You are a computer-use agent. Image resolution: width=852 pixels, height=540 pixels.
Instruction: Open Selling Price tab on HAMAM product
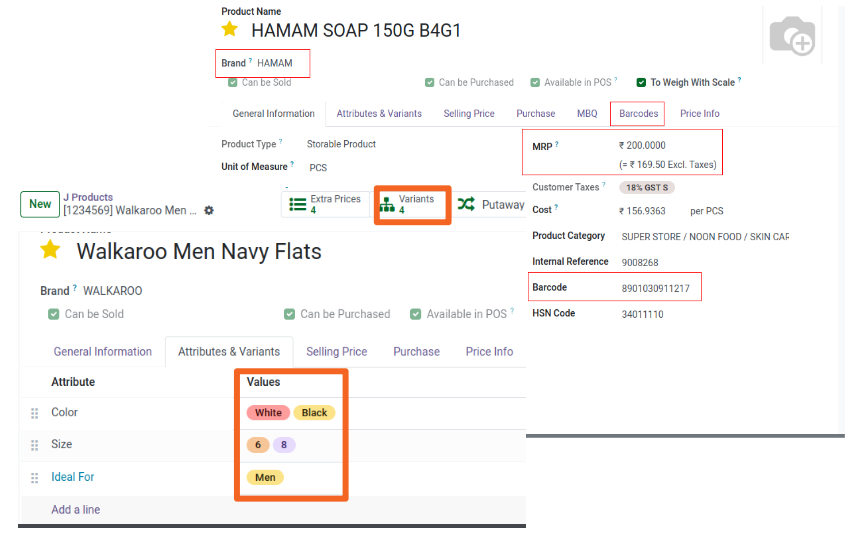tap(469, 114)
